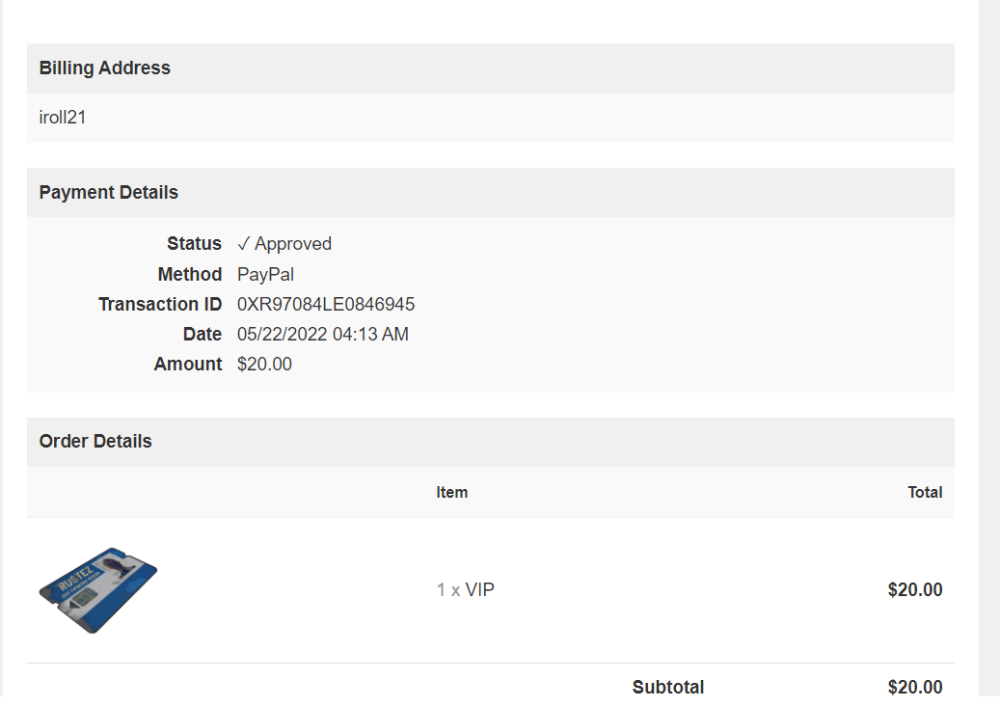The image size is (1000, 707).
Task: Click the $20.00 payment Amount value
Action: tap(265, 364)
